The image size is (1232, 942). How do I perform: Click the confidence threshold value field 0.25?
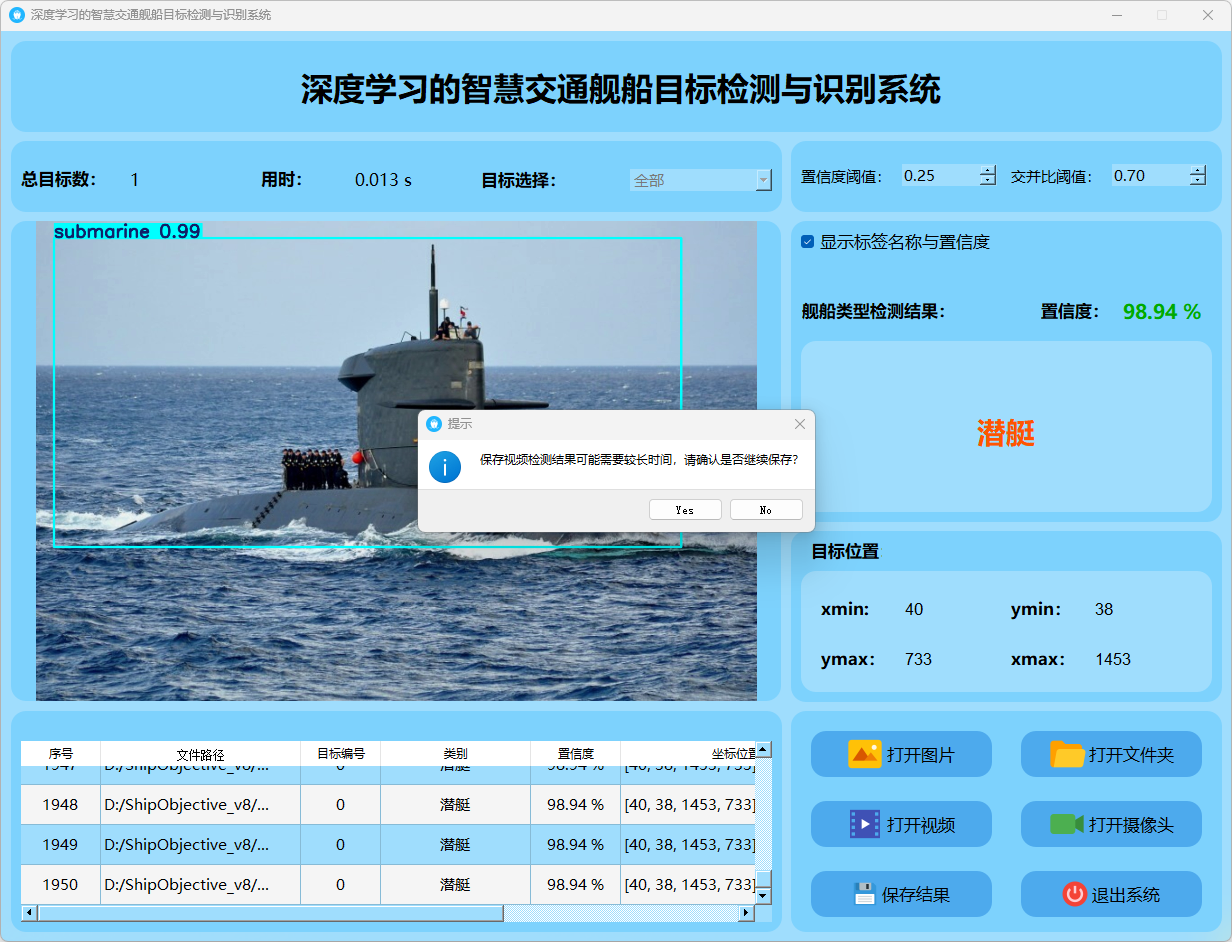click(x=938, y=176)
